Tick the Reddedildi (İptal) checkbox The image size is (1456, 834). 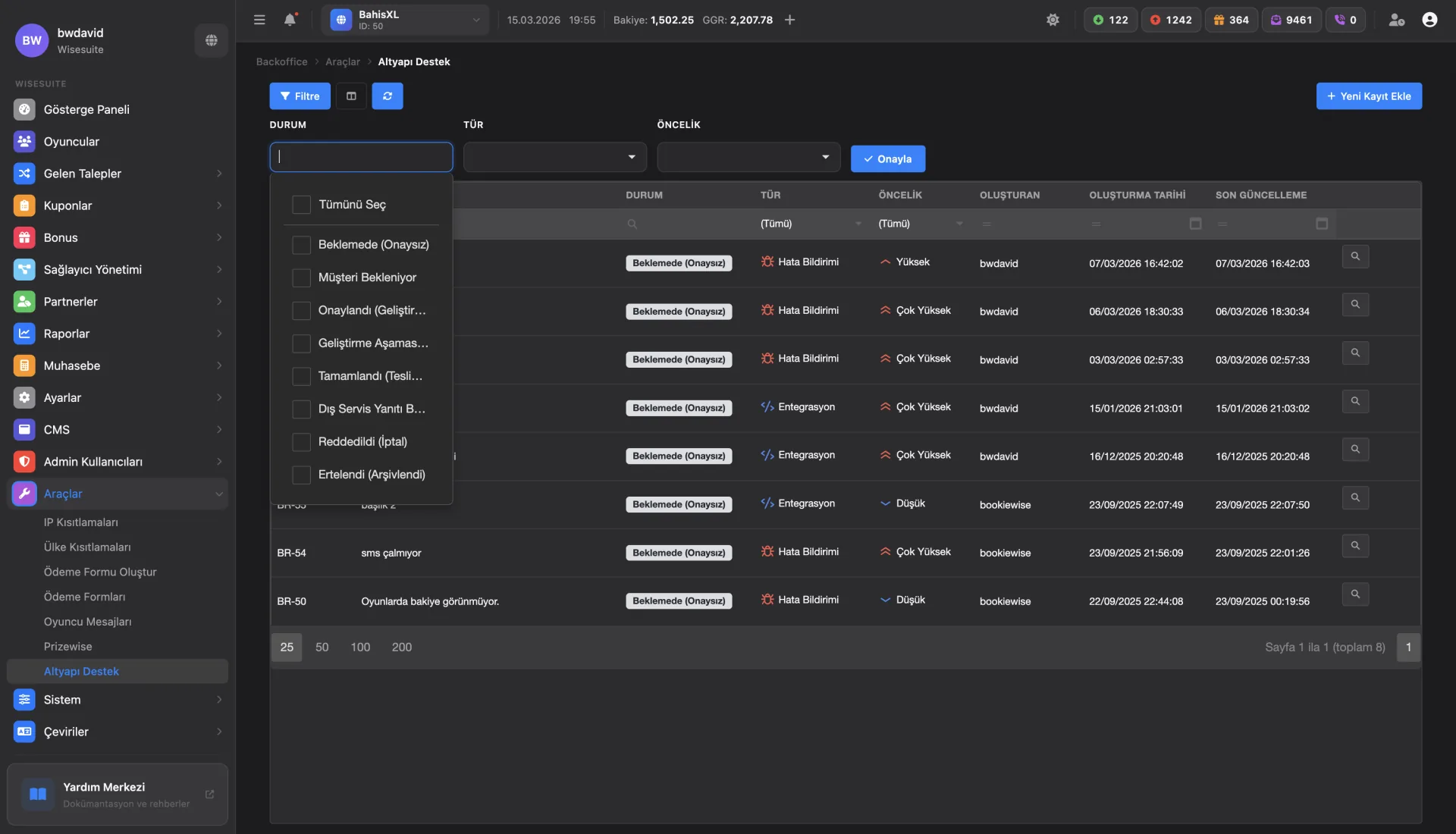click(302, 442)
